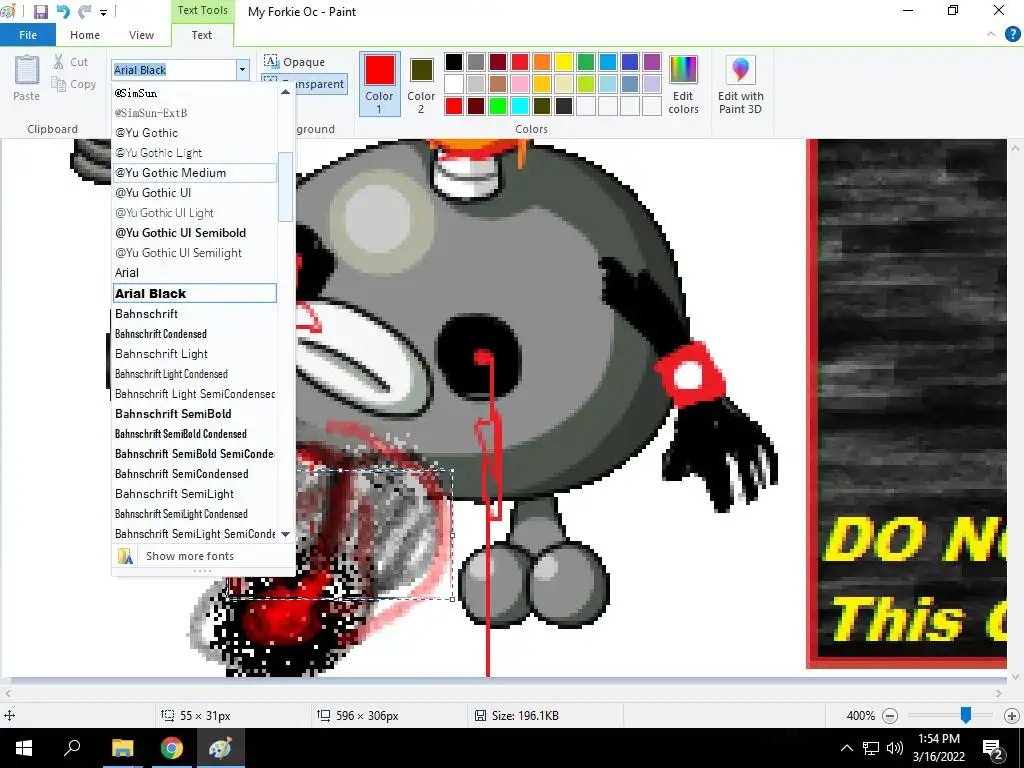Click the Paste clipboard icon
The width and height of the screenshot is (1024, 768).
[x=27, y=71]
